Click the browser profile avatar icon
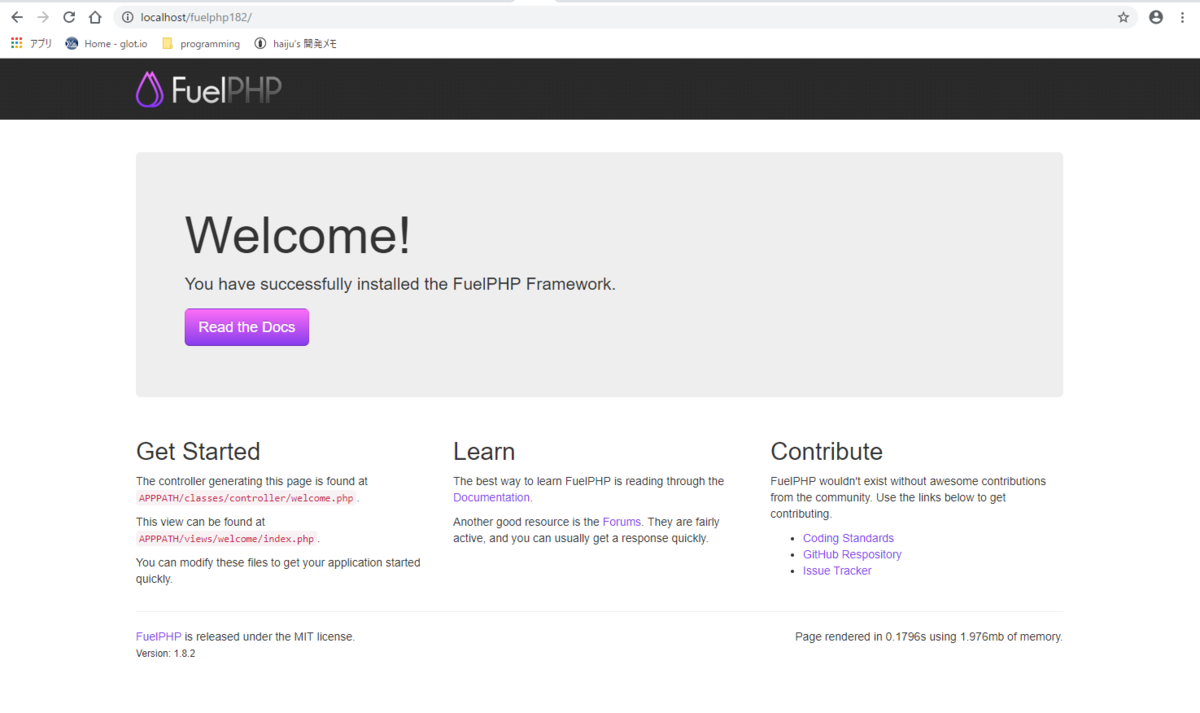1200x713 pixels. [x=1155, y=16]
